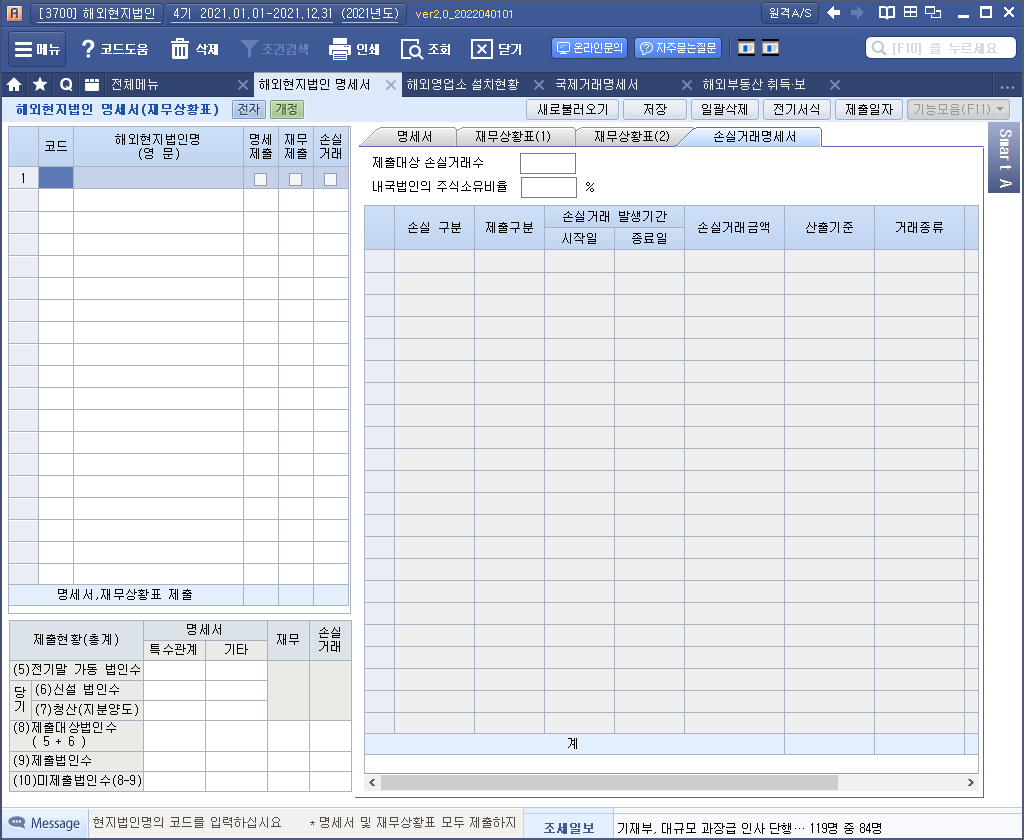
Task: Click the 닫기 X box icon
Action: click(481, 49)
